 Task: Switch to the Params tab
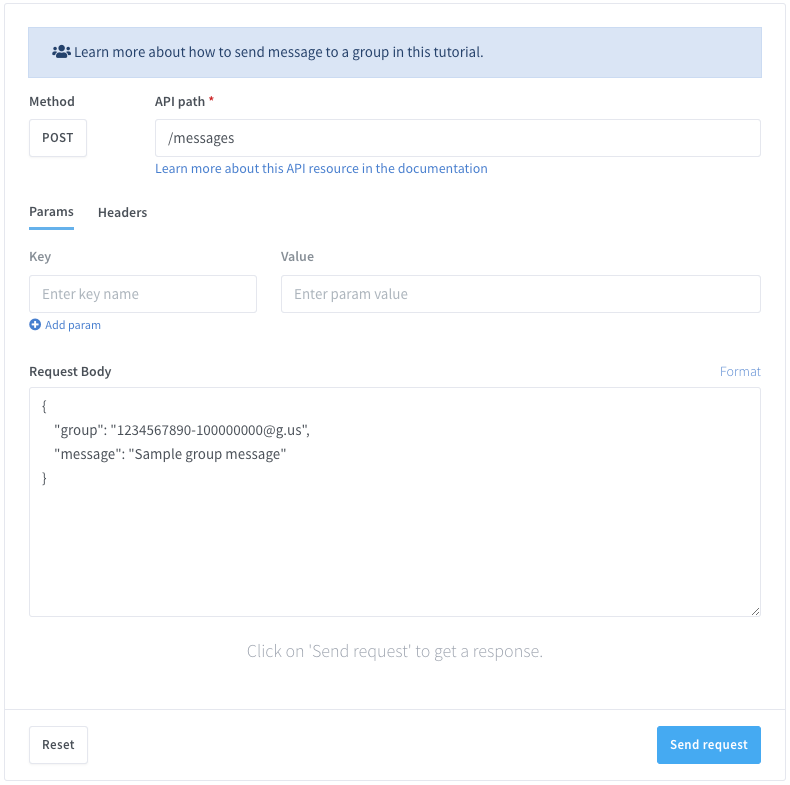pos(51,212)
